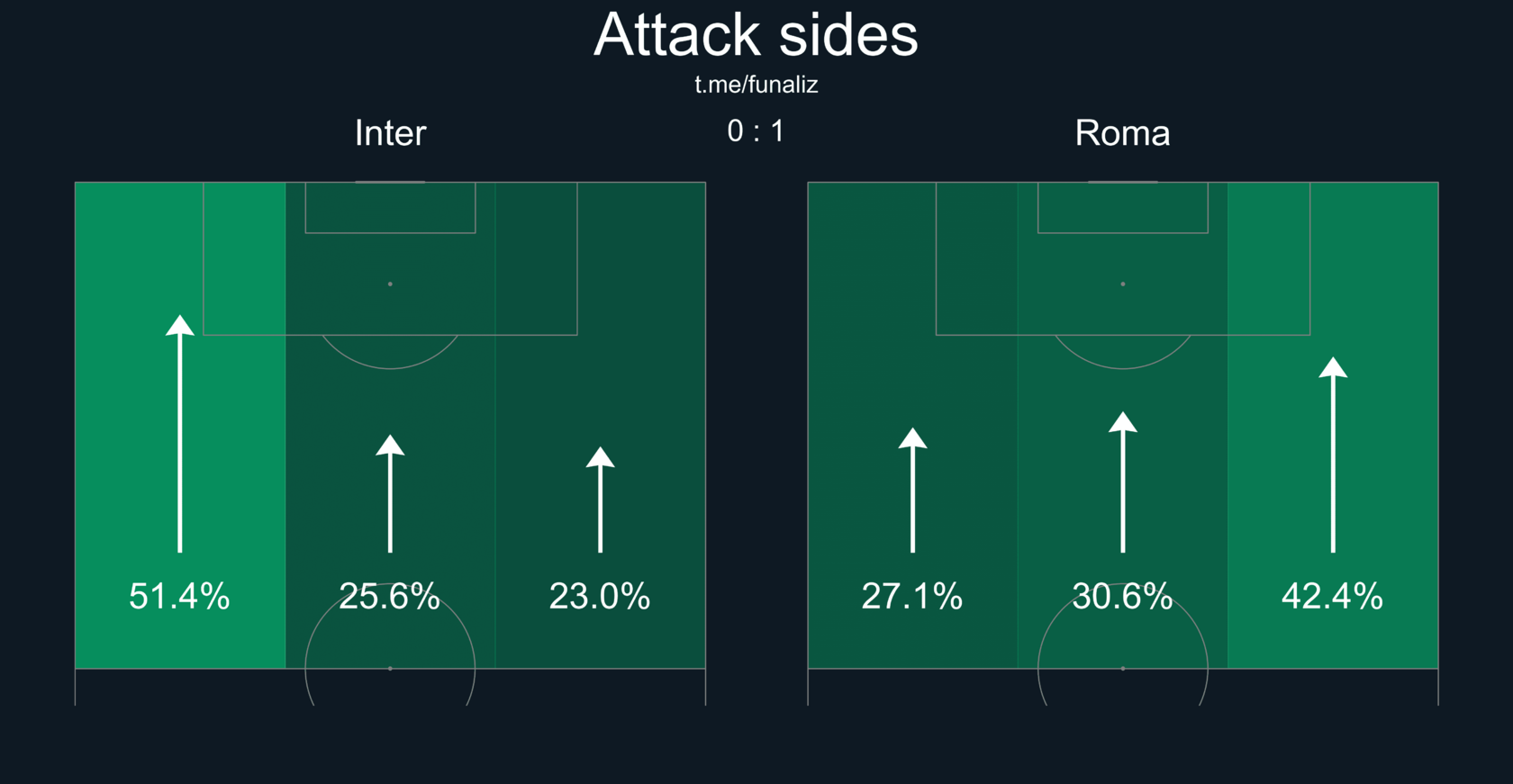Click the bright green Inter left zone
1513x784 pixels.
180,425
